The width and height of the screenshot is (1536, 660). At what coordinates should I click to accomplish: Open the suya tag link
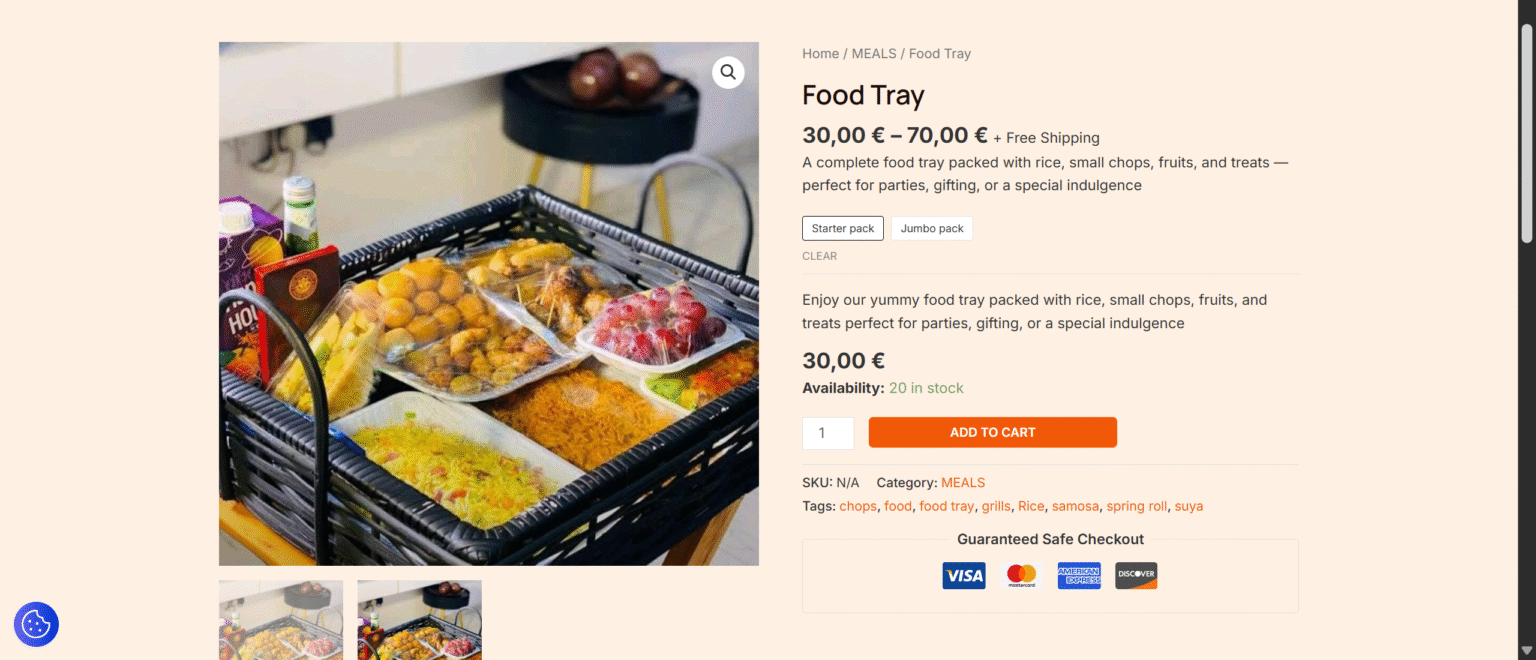click(1188, 506)
